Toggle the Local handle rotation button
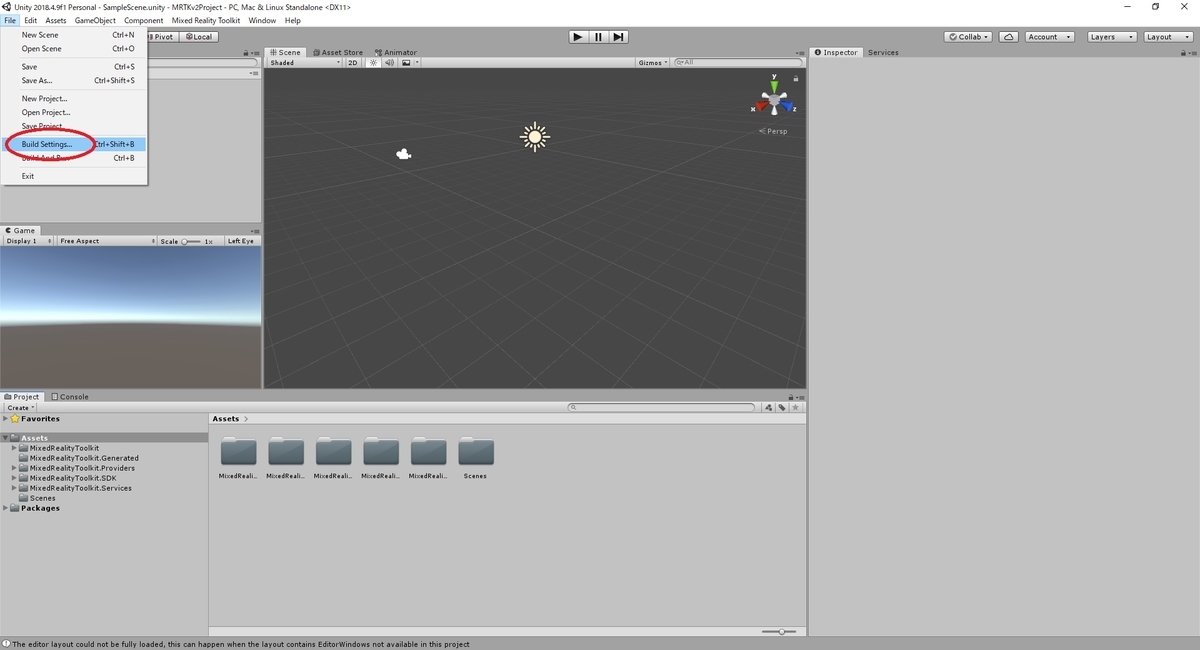This screenshot has height=650, width=1200. point(198,36)
